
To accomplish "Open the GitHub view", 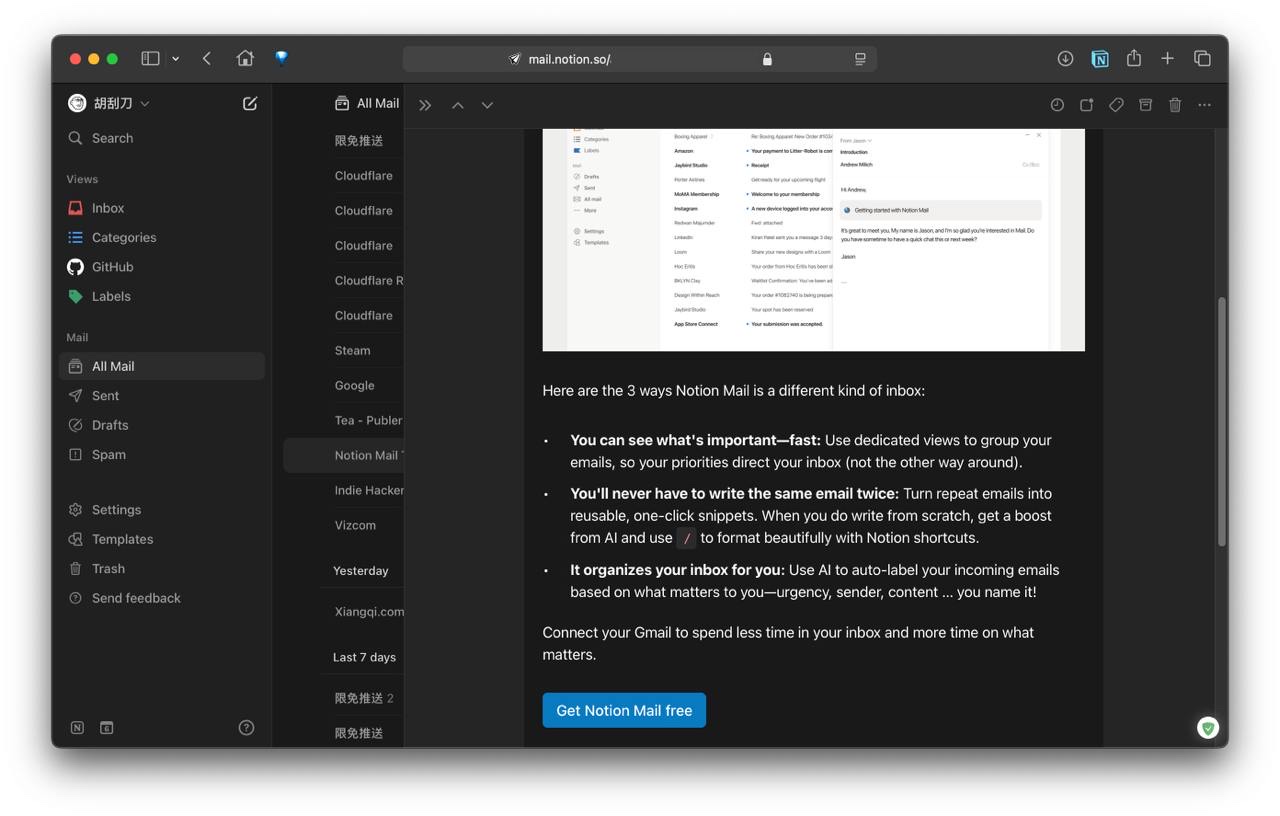I will coord(162,267).
